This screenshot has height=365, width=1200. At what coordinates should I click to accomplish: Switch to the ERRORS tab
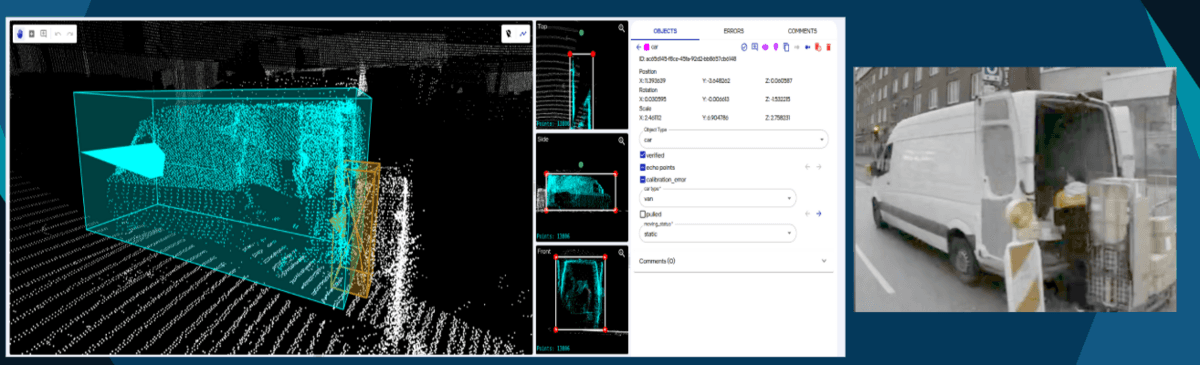click(x=734, y=31)
